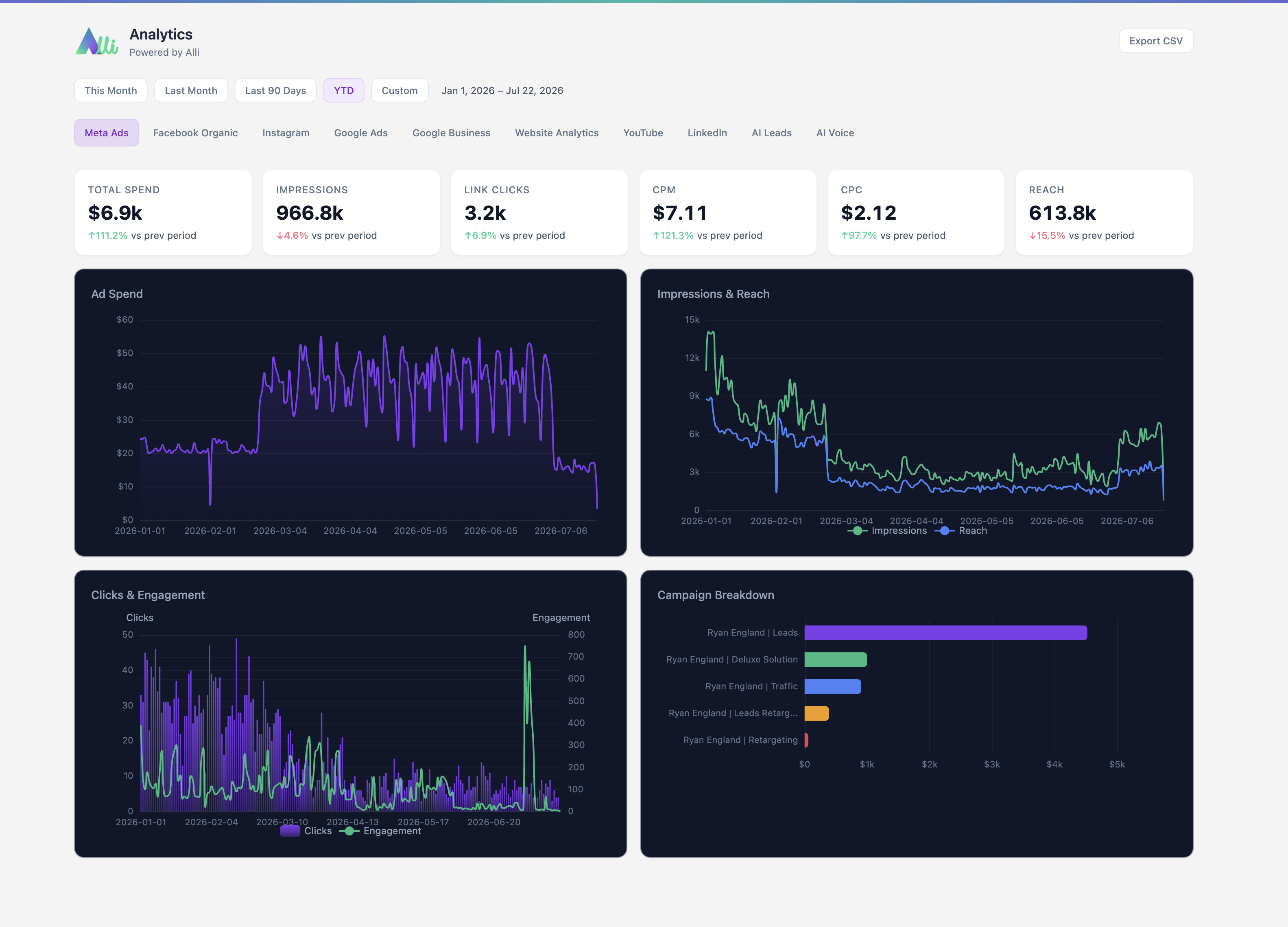1288x927 pixels.
Task: Choose the Last 90 Days range
Action: click(275, 90)
